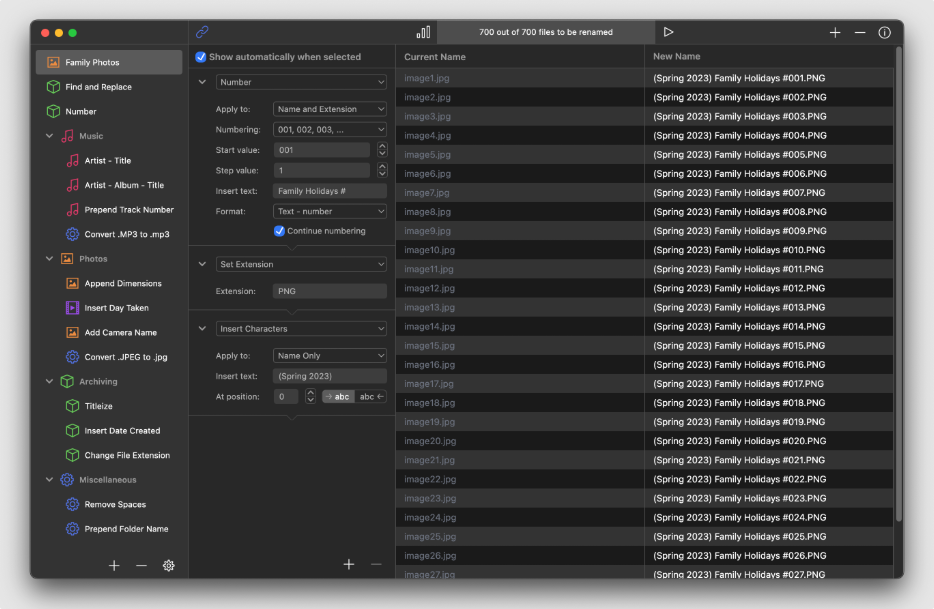The height and width of the screenshot is (609, 934).
Task: Add files with the top-right plus icon
Action: pyautogui.click(x=835, y=33)
